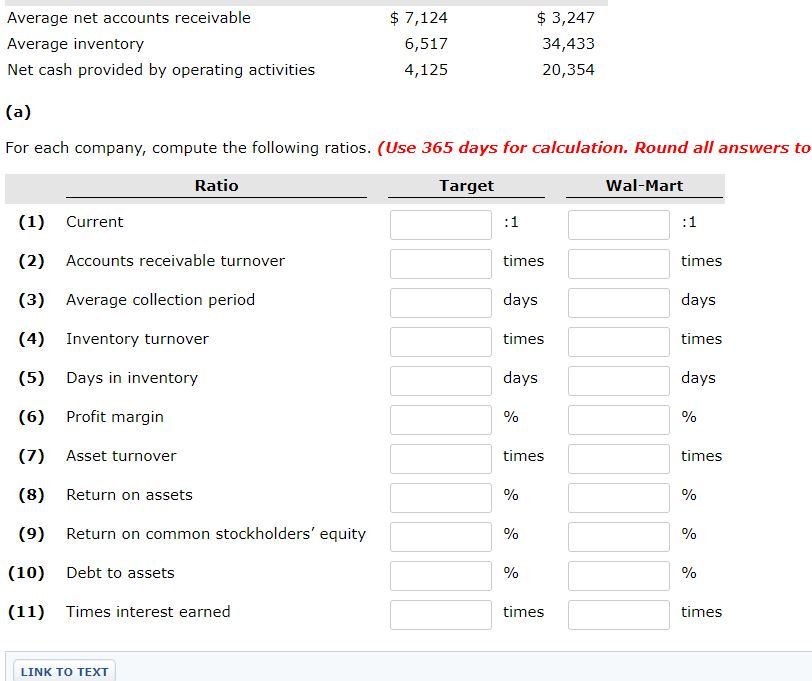Select the Target Times interest earned field
This screenshot has height=681, width=812.
[440, 614]
